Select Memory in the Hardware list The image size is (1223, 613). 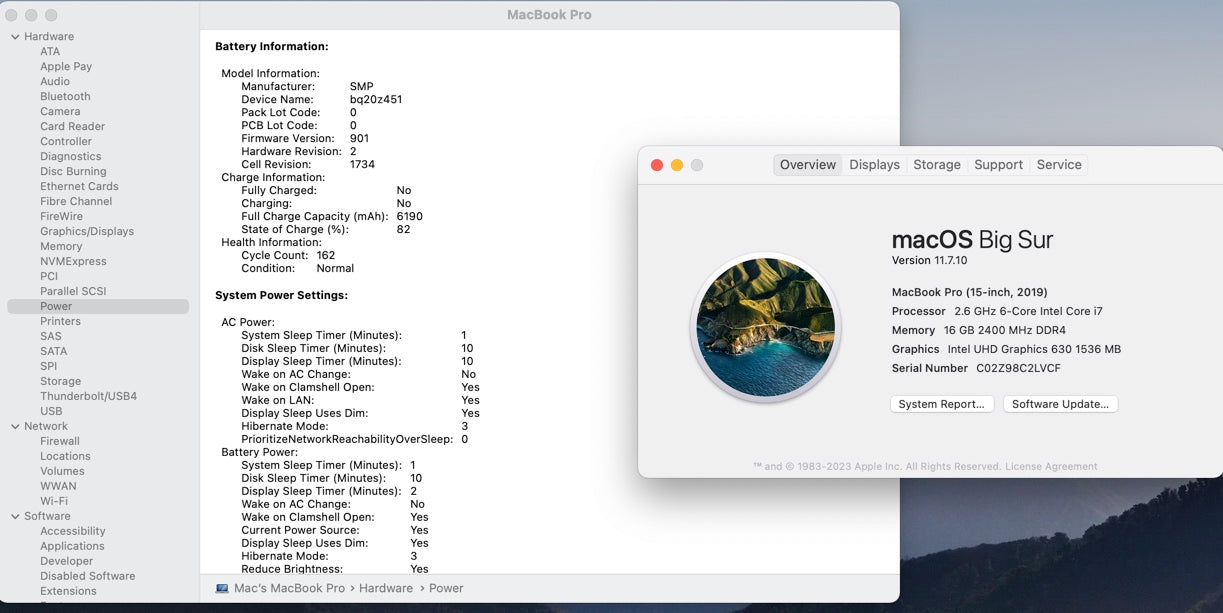(61, 246)
